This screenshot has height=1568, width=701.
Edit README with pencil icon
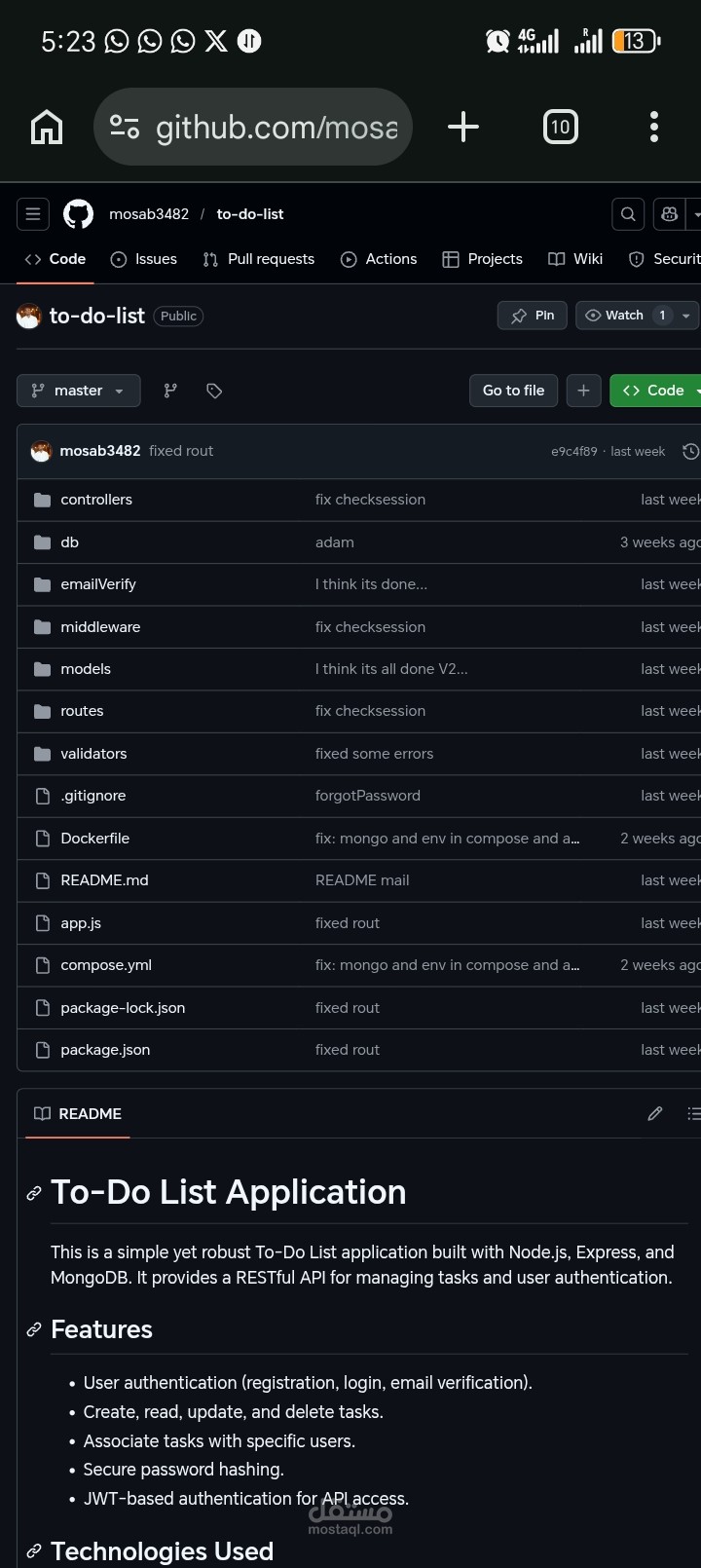click(x=655, y=1113)
